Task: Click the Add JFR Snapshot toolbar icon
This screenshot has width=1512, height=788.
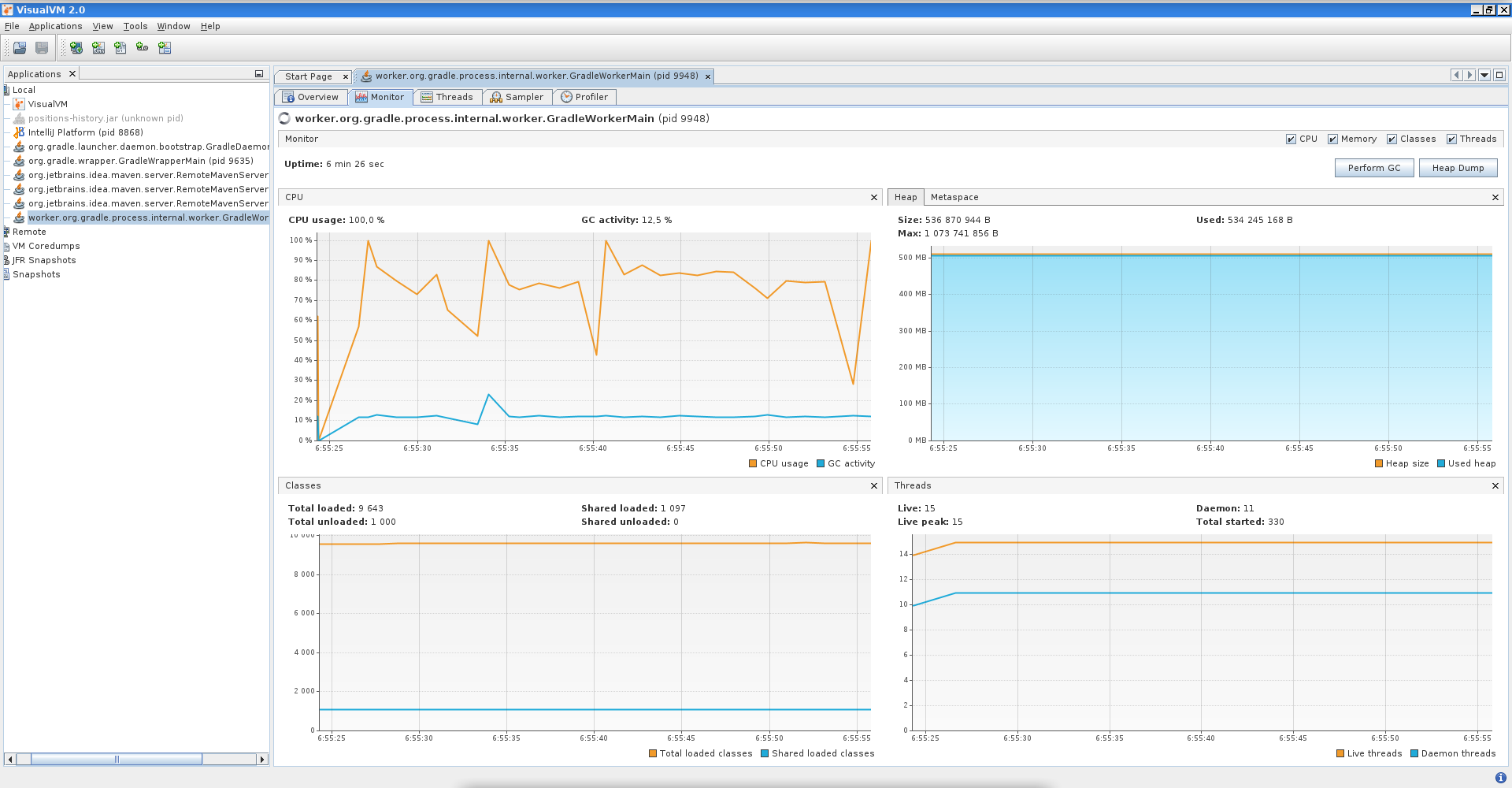Action: pyautogui.click(x=143, y=48)
